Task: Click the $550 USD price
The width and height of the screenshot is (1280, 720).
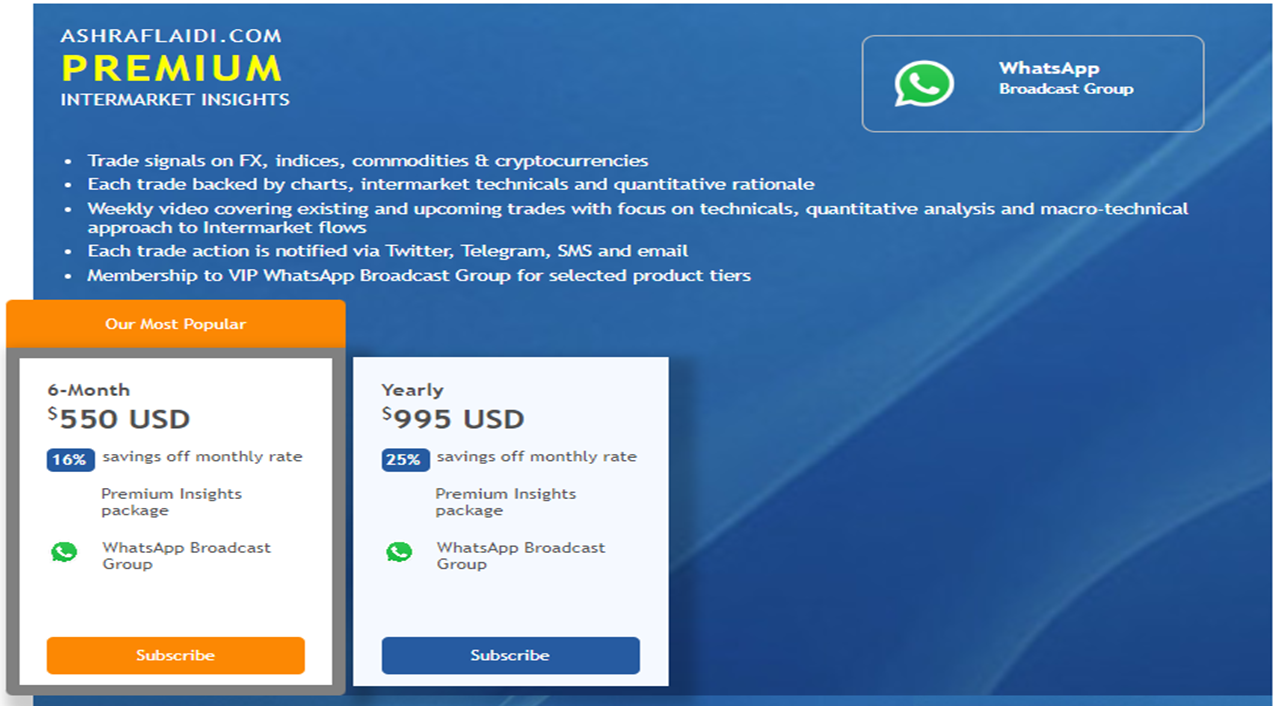Action: 119,419
